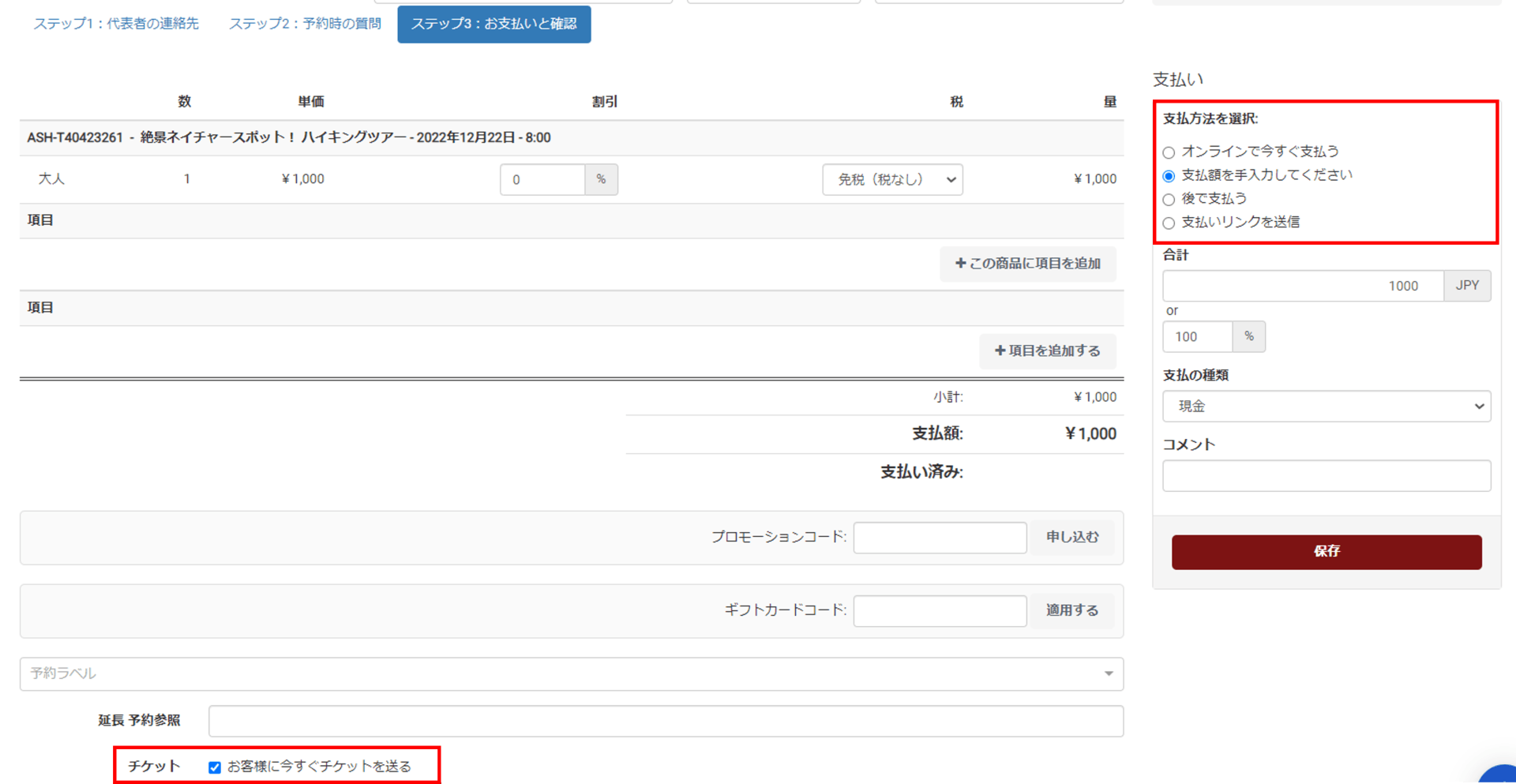1516x784 pixels.
Task: Click the 合計 amount field showing 1000
Action: coord(1304,286)
